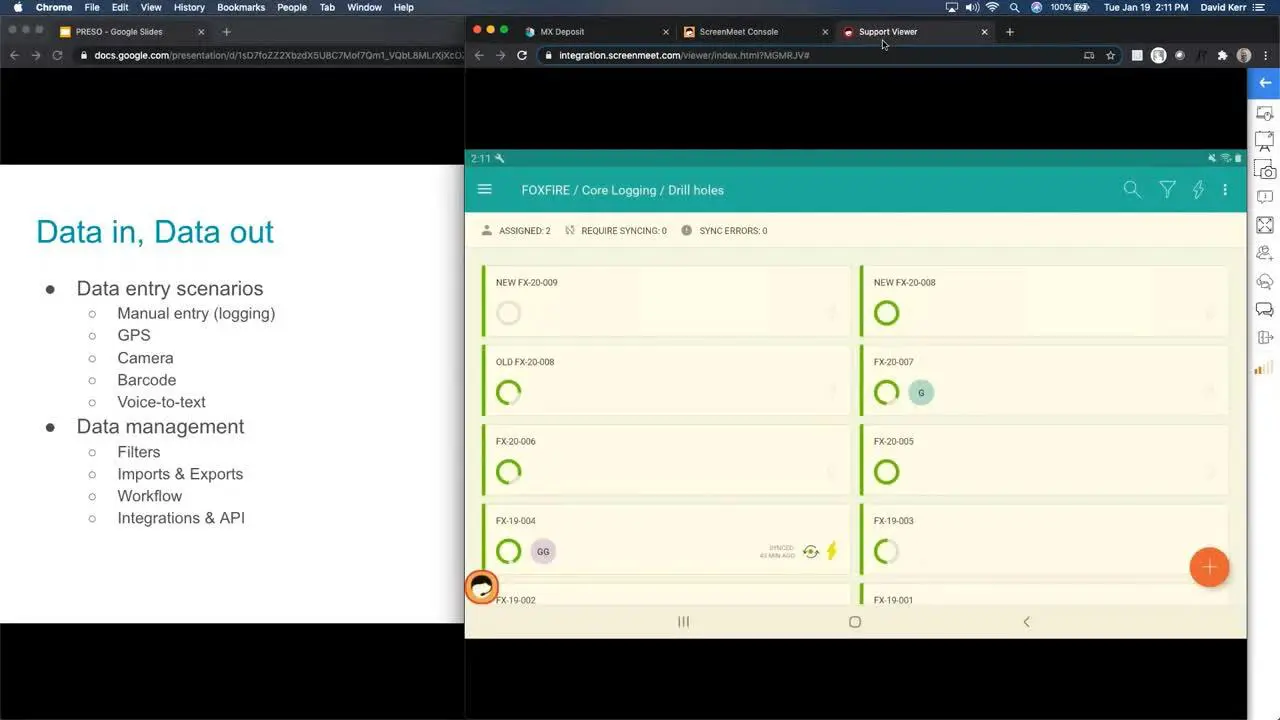Tap the G avatar on FX-20-007 card
Image resolution: width=1280 pixels, height=720 pixels.
click(x=921, y=392)
